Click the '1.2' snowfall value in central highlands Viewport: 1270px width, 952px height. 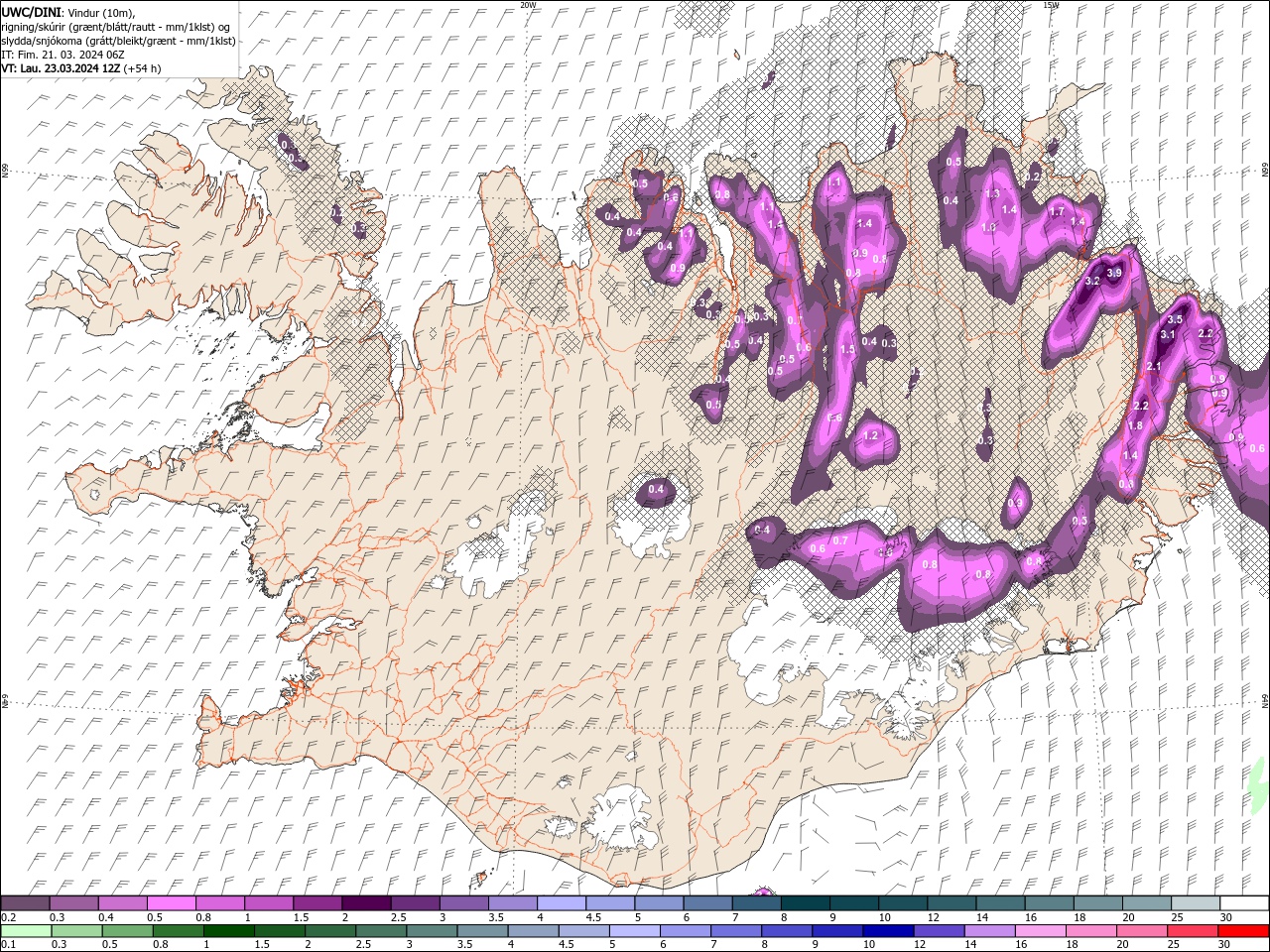coord(871,435)
